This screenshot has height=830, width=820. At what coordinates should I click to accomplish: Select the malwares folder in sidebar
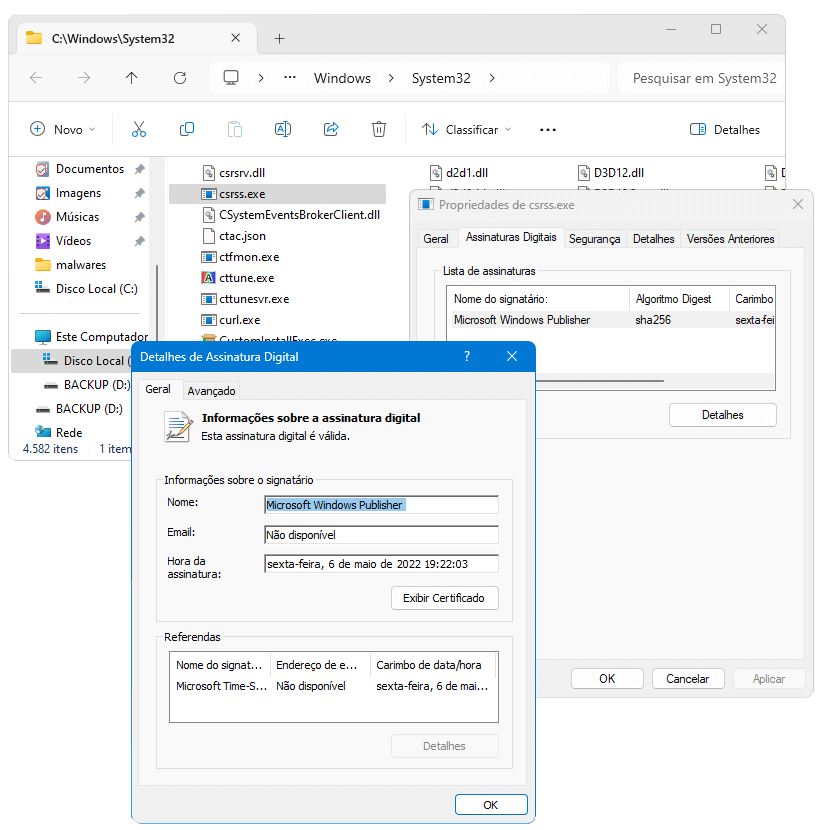(x=80, y=265)
